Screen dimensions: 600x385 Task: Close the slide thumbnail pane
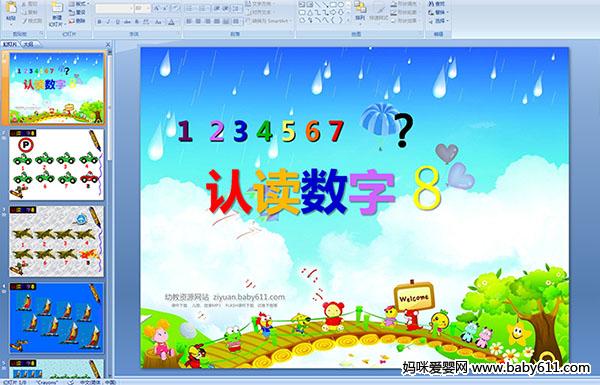pos(108,44)
